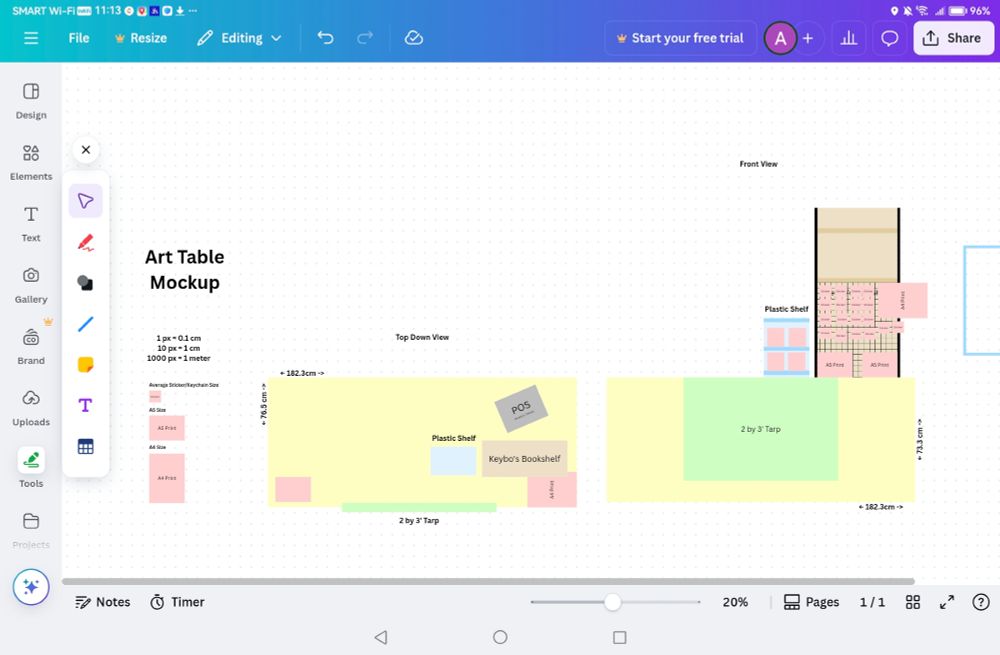Close the drawing tools toolbar
This screenshot has height=655, width=1000.
[x=85, y=150]
